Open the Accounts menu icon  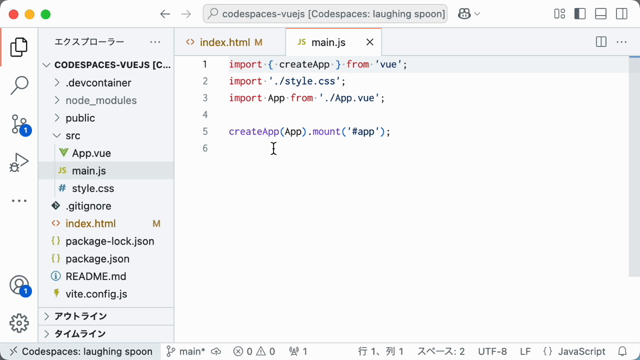point(19,285)
